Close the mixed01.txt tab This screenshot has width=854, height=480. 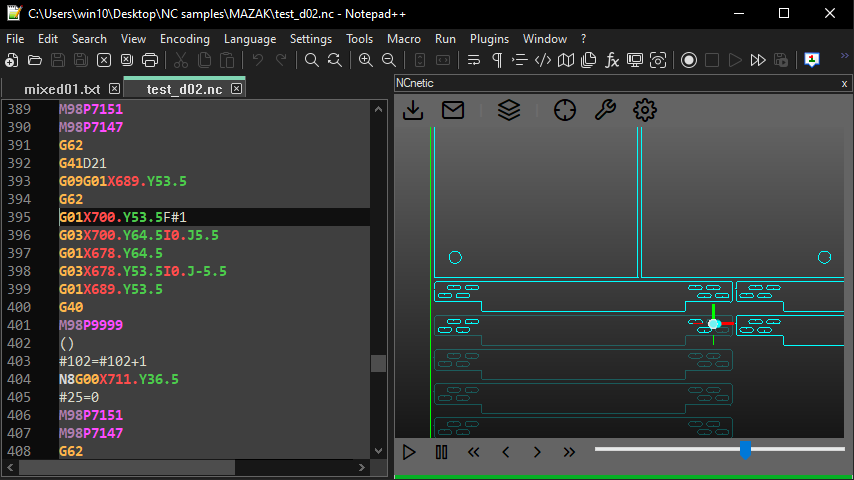(x=114, y=88)
